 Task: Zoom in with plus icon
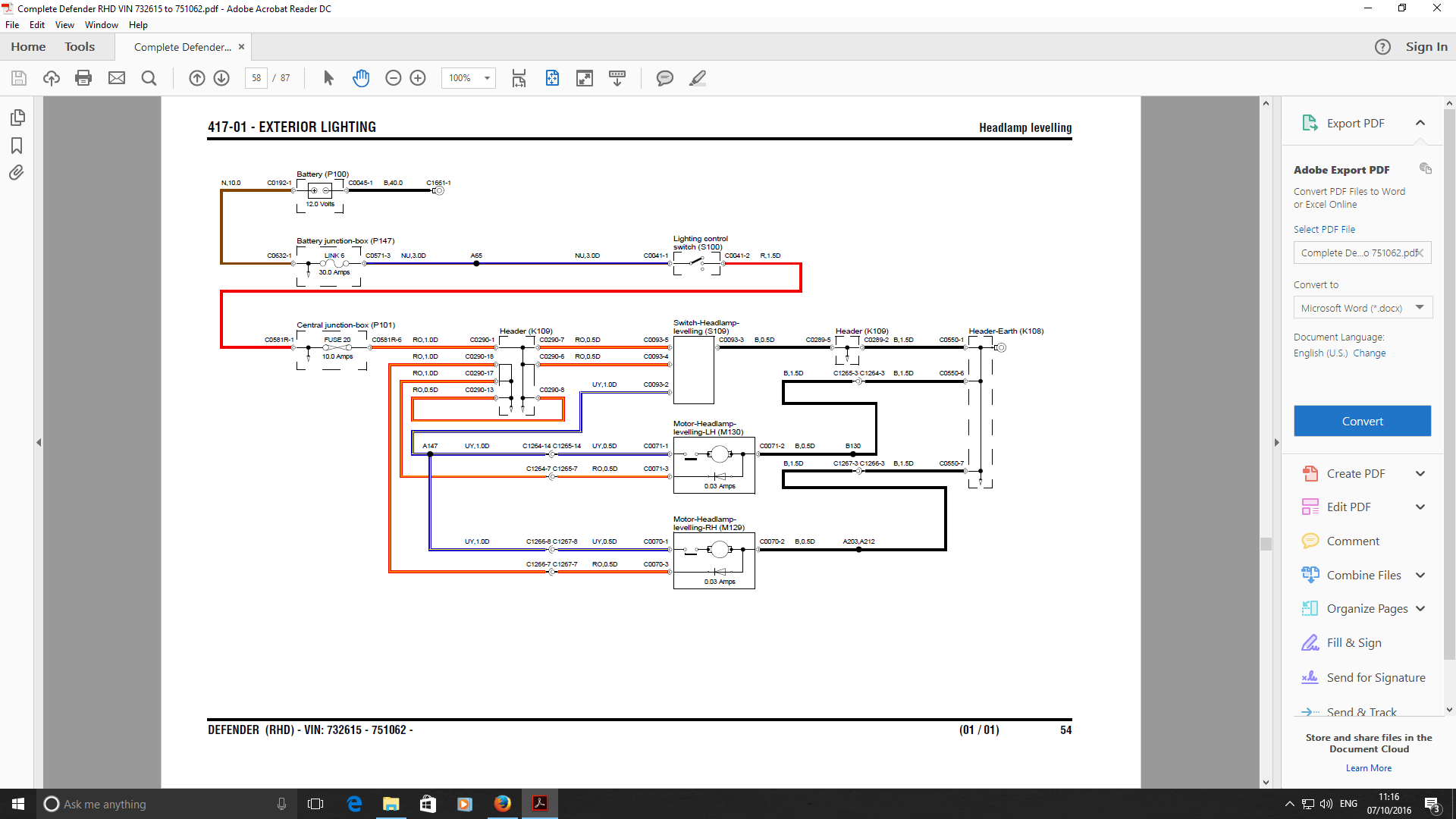click(x=418, y=78)
